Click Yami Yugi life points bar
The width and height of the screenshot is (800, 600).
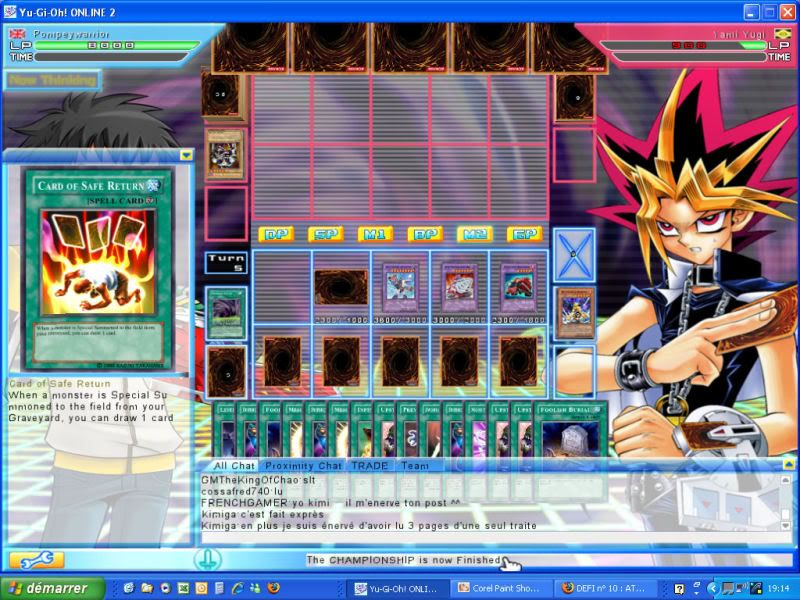click(684, 45)
